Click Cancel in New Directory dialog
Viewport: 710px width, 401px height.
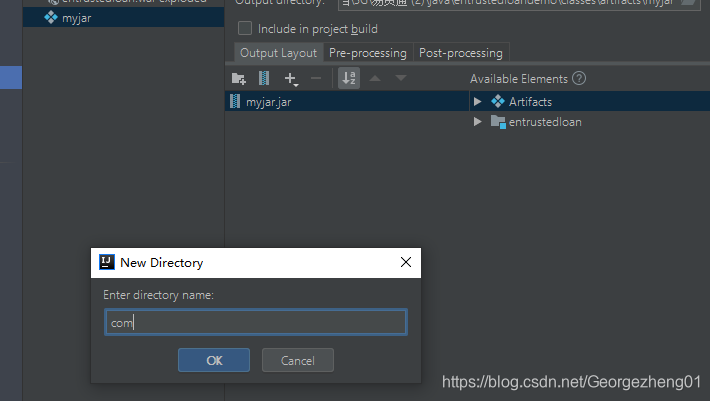297,360
